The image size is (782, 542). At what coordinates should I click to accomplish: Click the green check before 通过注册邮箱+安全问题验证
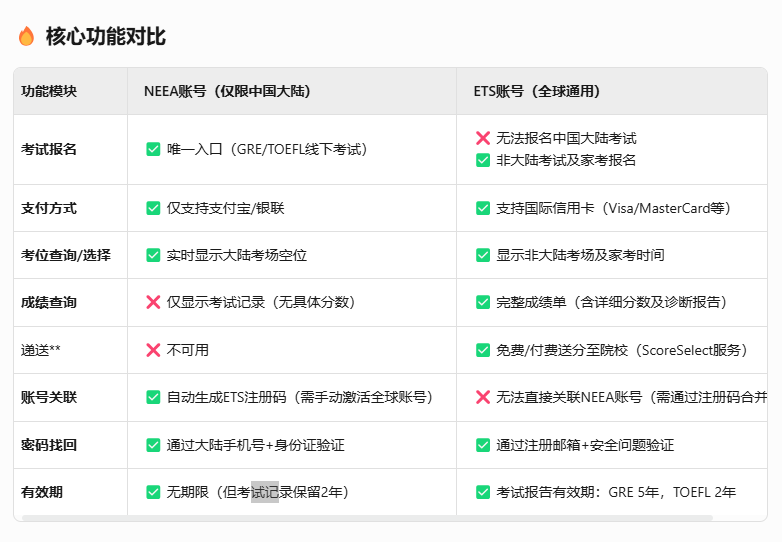483,445
